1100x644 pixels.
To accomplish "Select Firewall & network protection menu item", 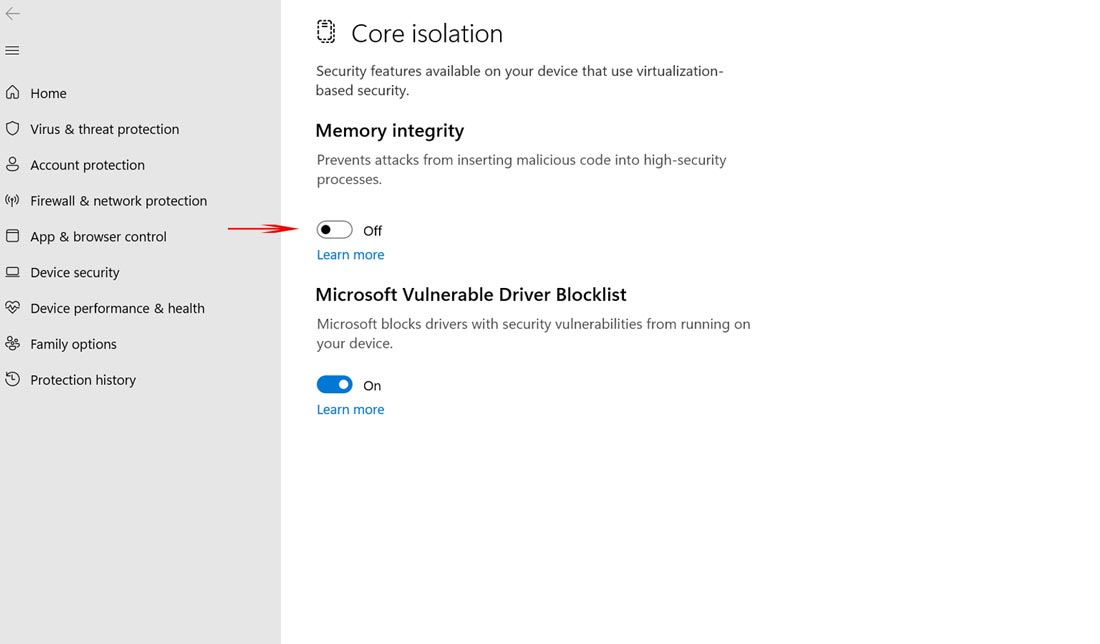I will (118, 201).
